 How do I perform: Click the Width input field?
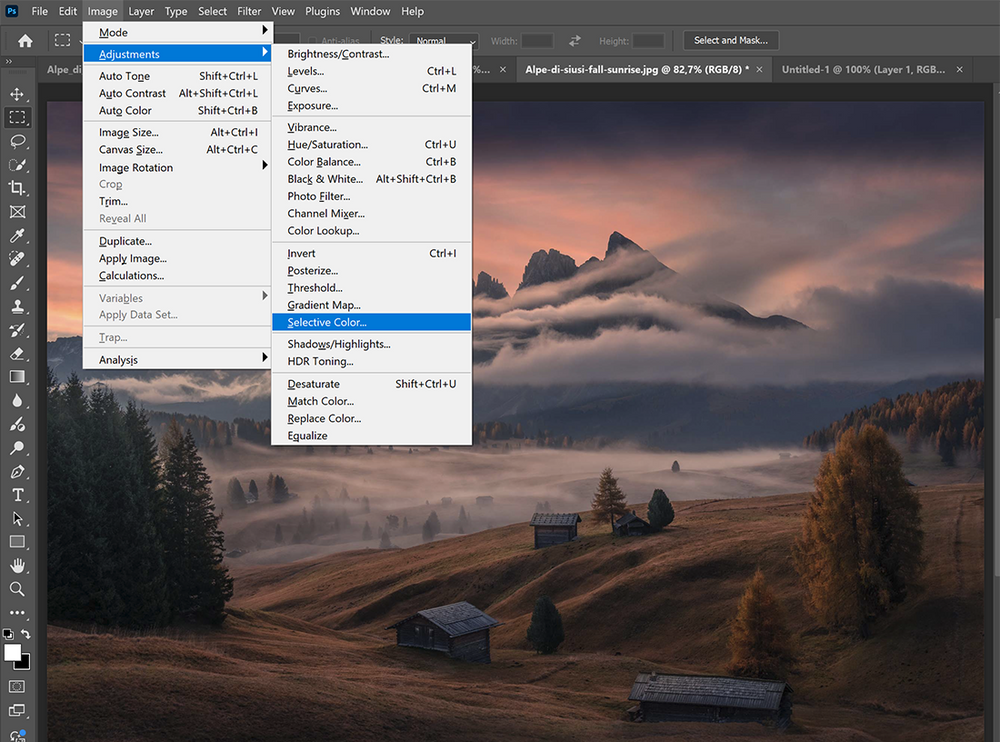[537, 41]
